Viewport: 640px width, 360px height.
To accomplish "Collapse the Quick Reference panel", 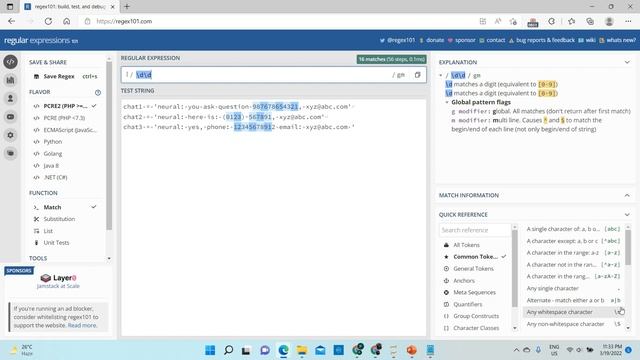I will pyautogui.click(x=627, y=215).
